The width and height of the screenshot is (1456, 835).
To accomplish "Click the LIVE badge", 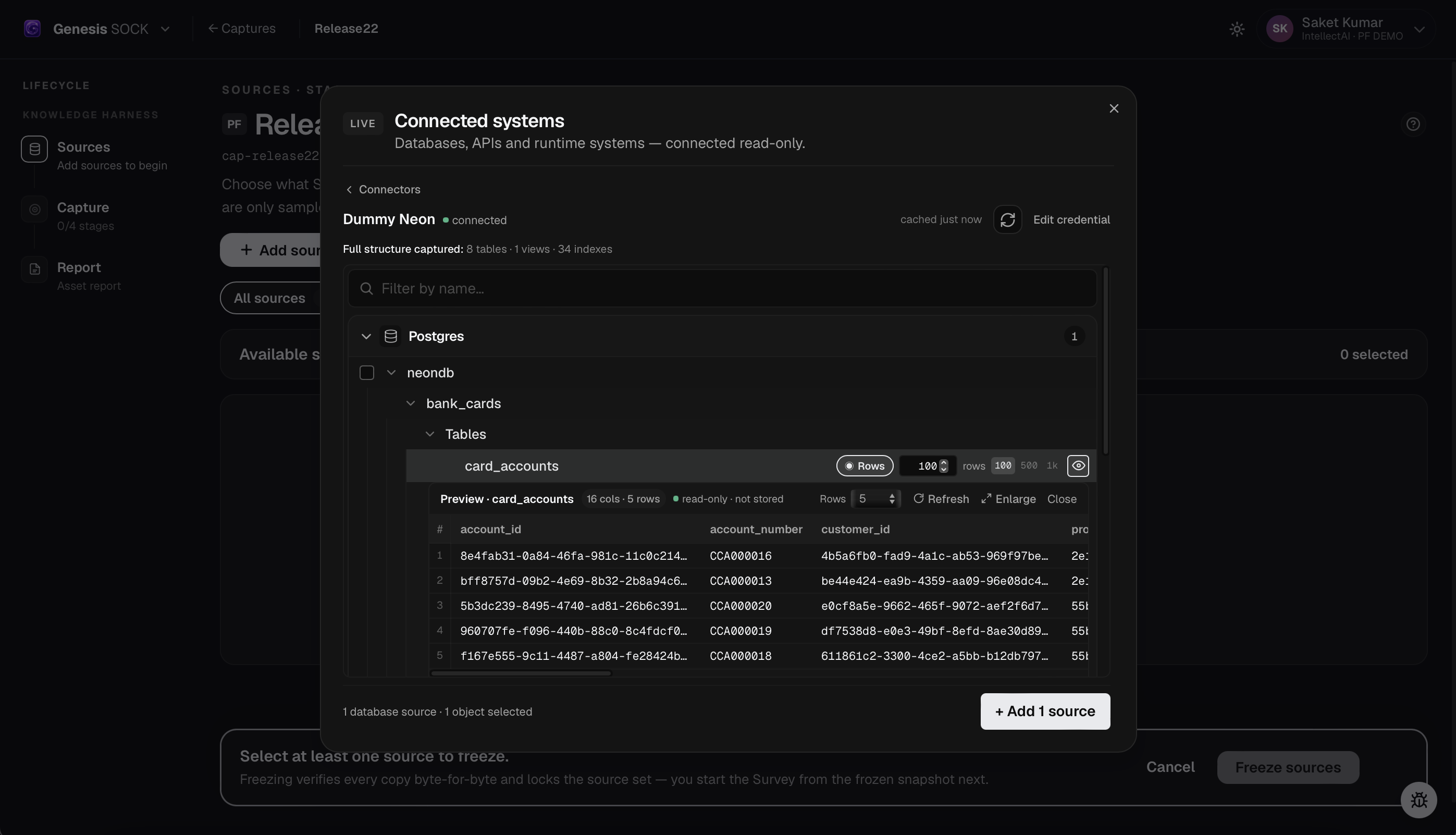I will (362, 124).
